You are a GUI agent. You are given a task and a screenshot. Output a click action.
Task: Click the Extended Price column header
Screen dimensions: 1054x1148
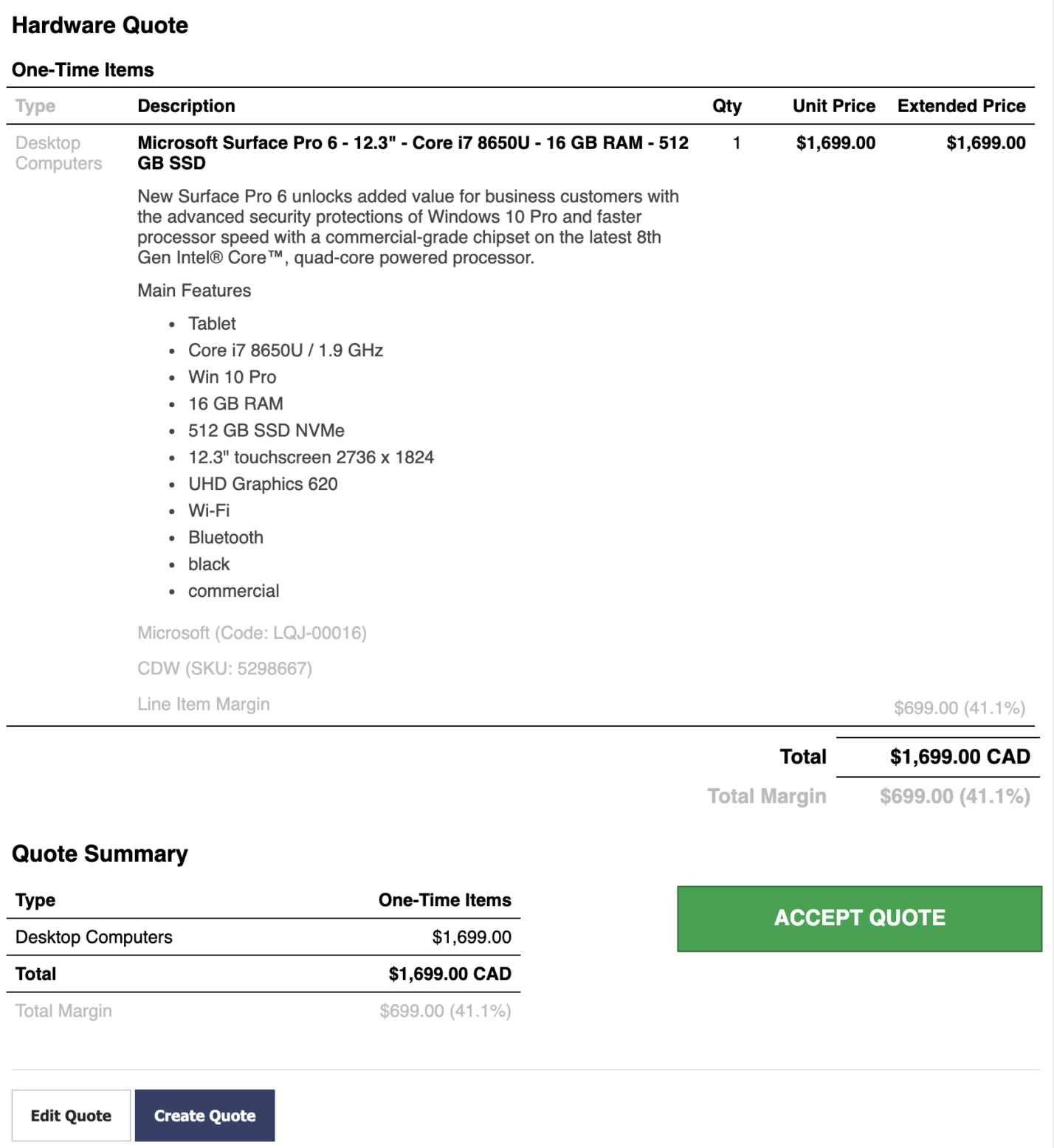pos(960,106)
